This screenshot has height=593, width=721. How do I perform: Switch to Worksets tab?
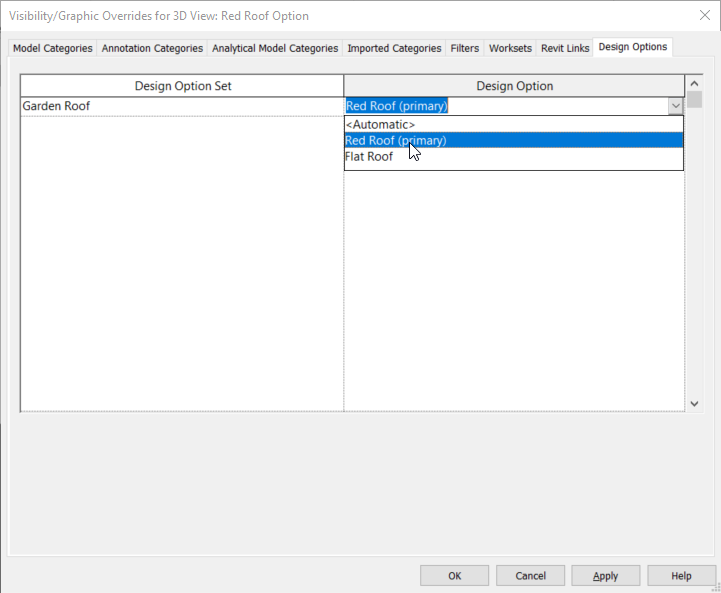(510, 48)
